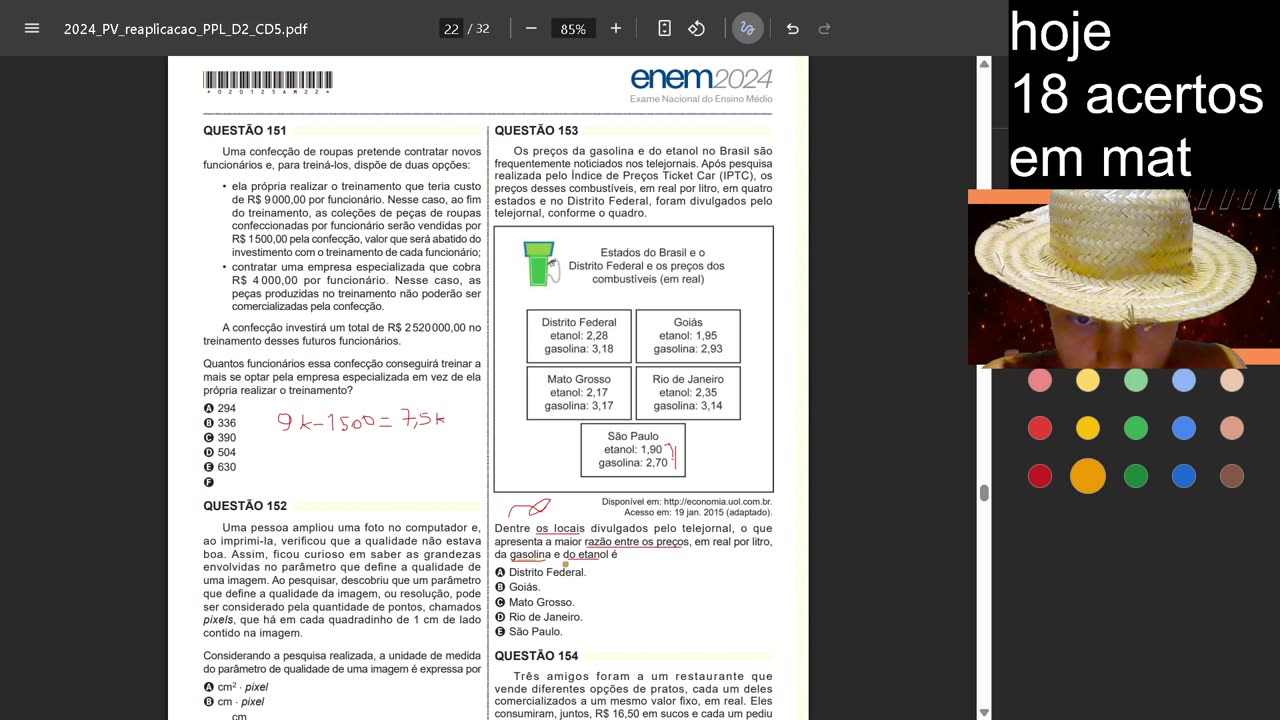
Task: Pick the light red pen color
Action: pos(1040,380)
